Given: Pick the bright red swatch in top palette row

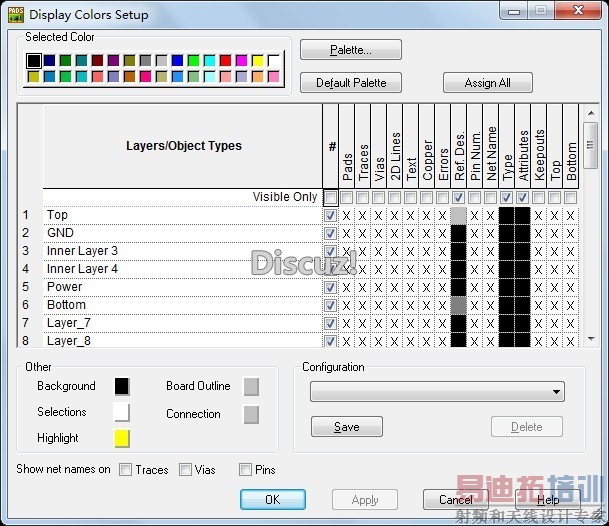Looking at the screenshot, I should click(x=226, y=61).
